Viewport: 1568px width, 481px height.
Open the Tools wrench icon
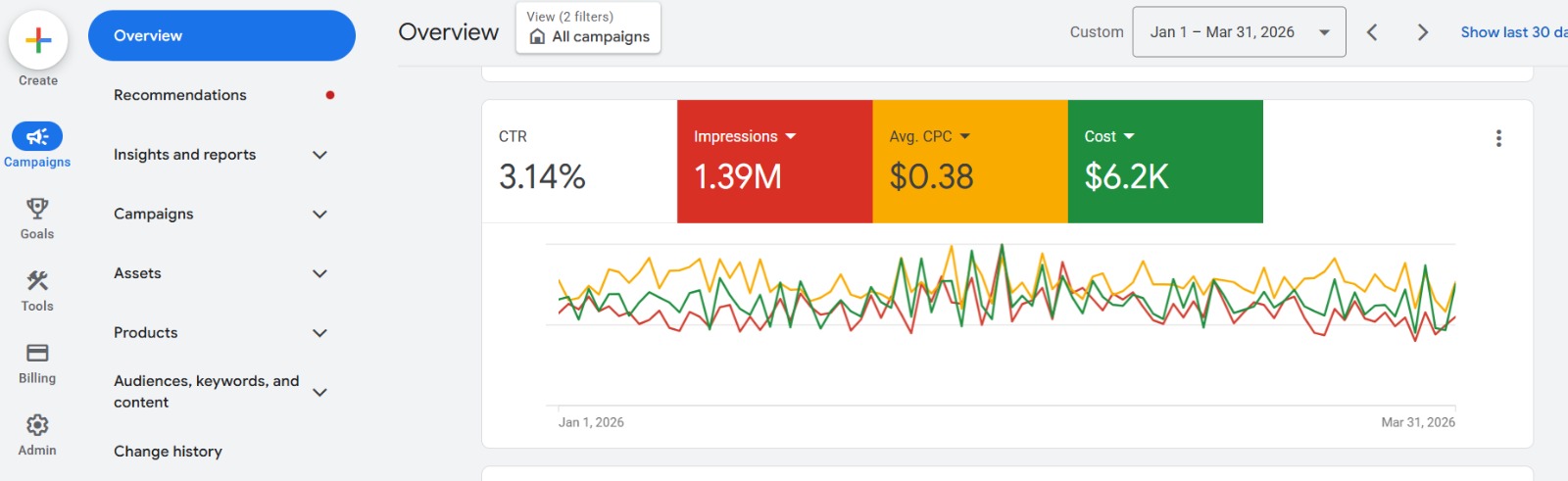pyautogui.click(x=37, y=281)
